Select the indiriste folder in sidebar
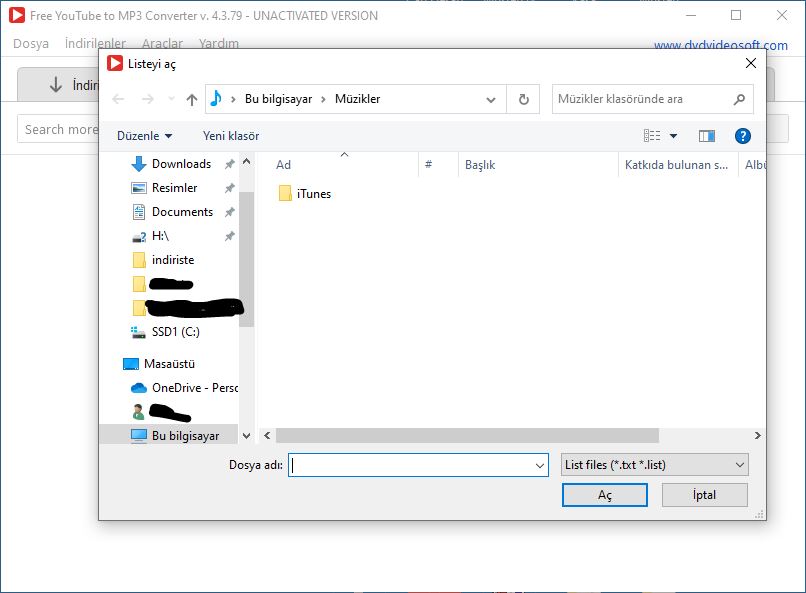 [x=173, y=260]
